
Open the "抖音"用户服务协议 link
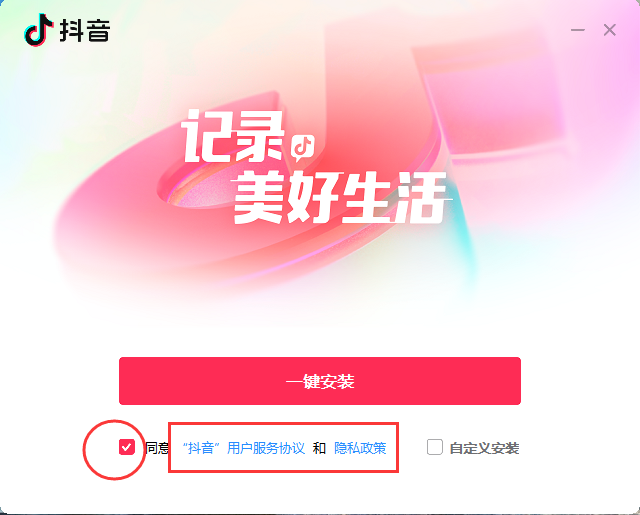click(244, 448)
